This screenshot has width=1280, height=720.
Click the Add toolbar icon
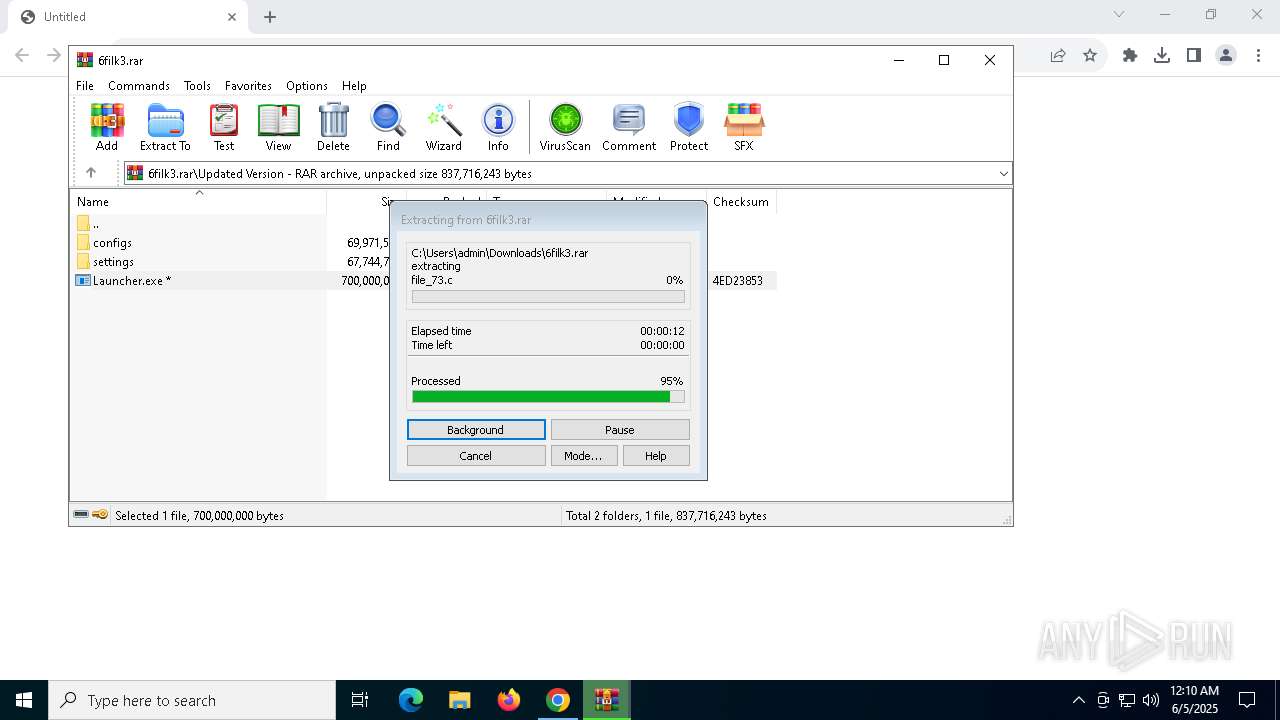107,127
